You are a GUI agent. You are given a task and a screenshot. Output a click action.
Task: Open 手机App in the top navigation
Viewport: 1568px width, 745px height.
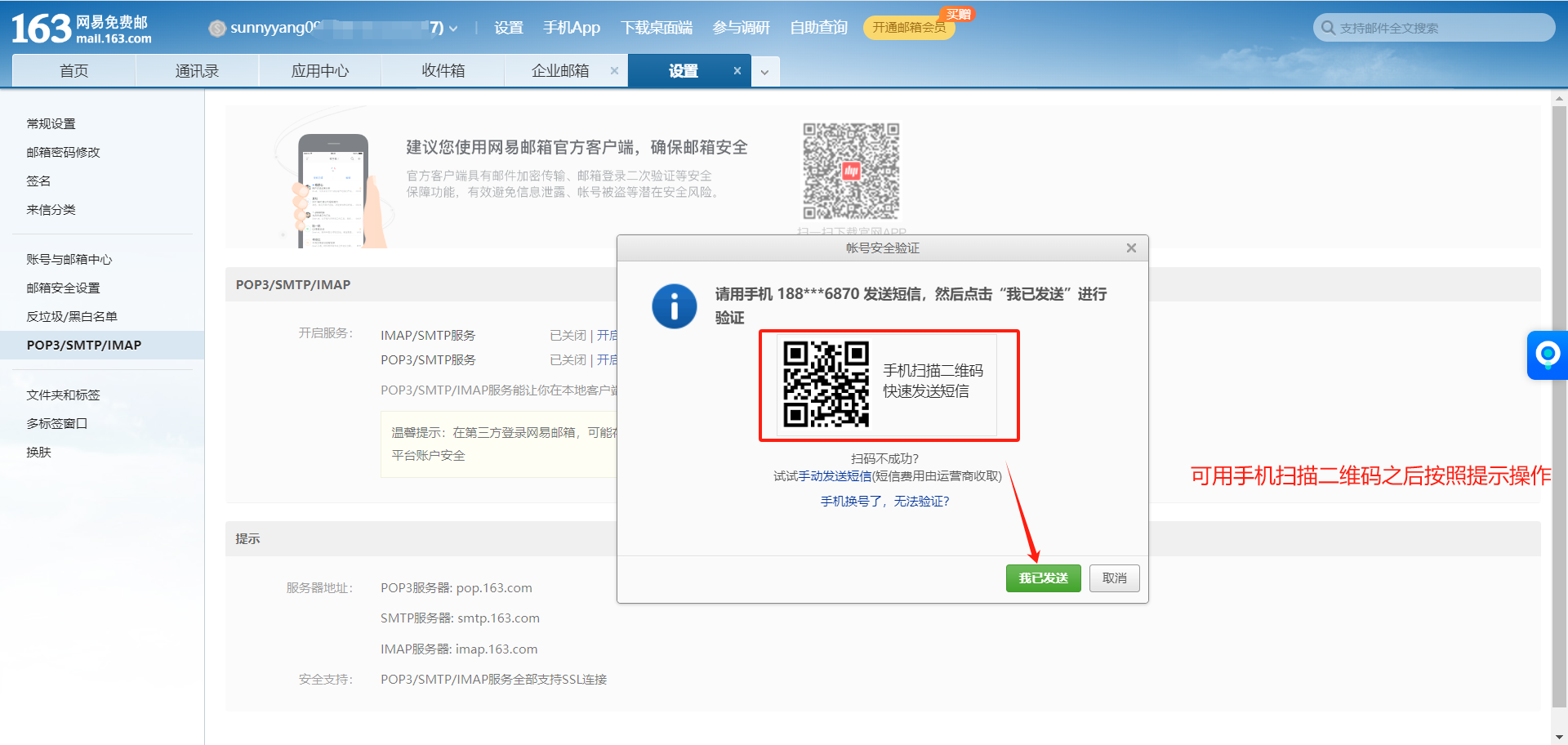[572, 28]
